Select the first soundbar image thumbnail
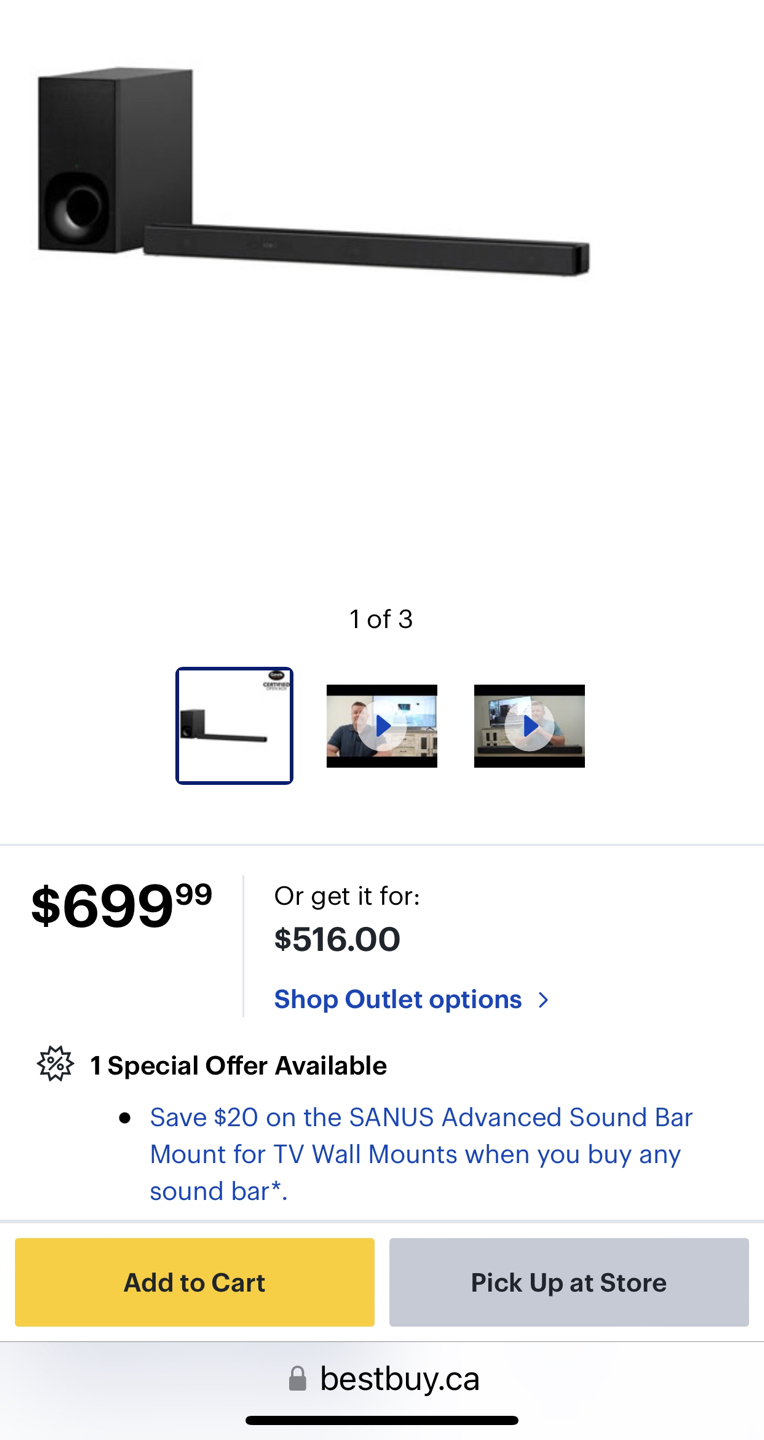Viewport: 764px width, 1440px height. click(x=234, y=726)
